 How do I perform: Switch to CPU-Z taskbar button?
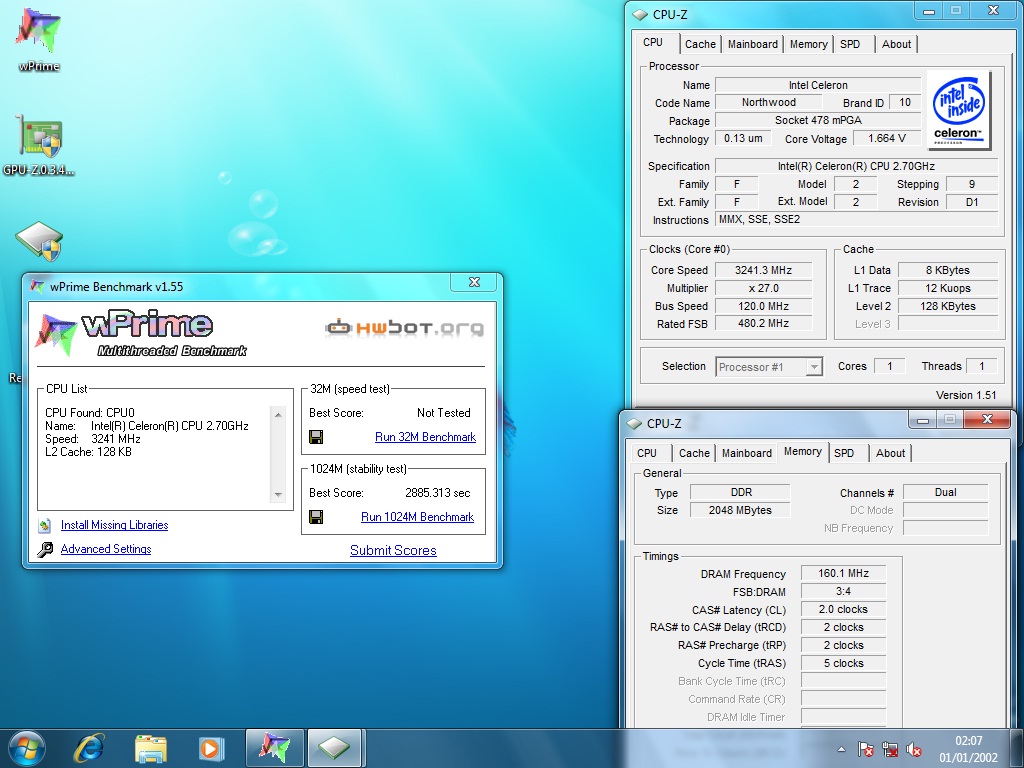pyautogui.click(x=334, y=748)
